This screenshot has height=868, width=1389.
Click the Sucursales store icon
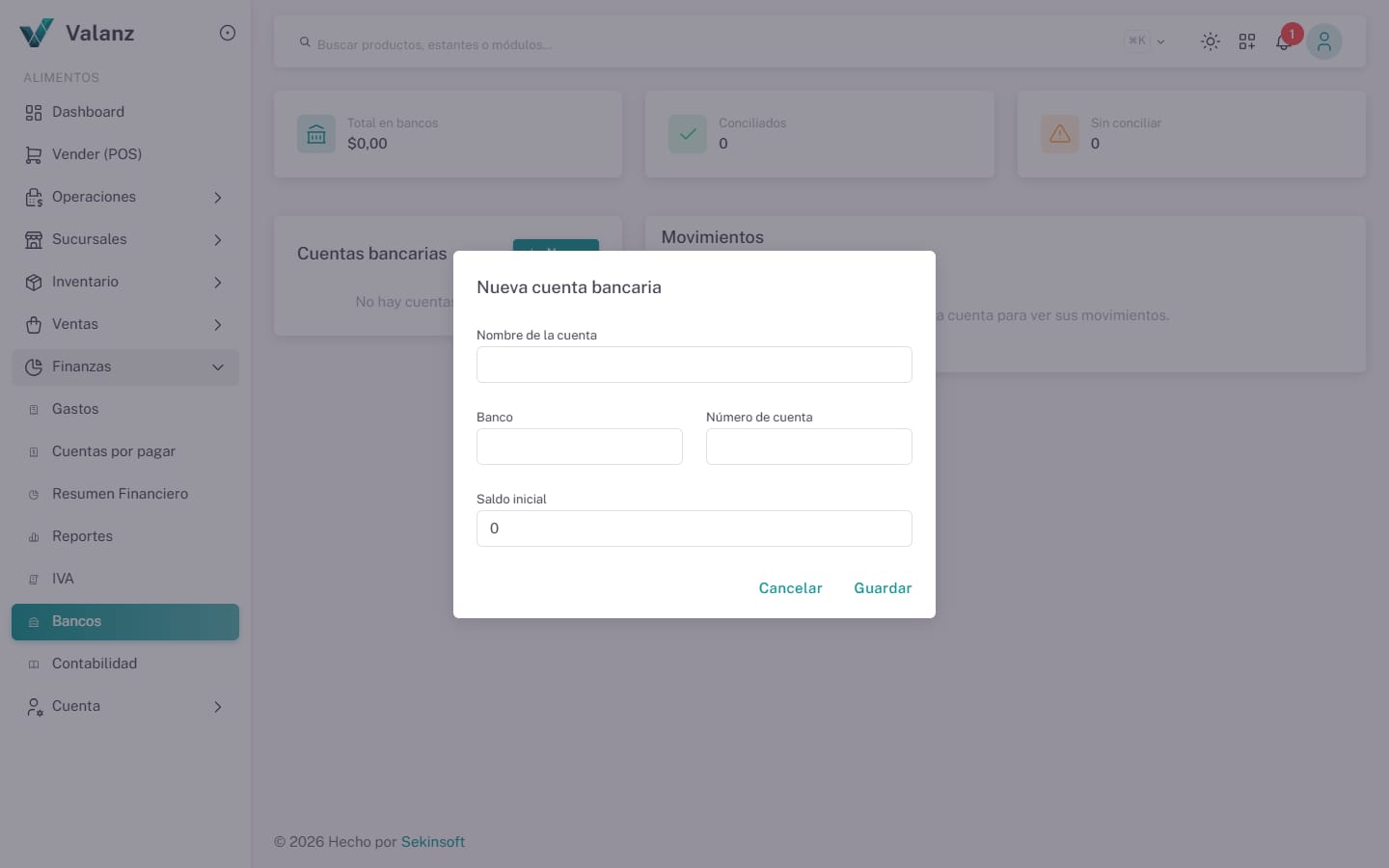pyautogui.click(x=34, y=240)
